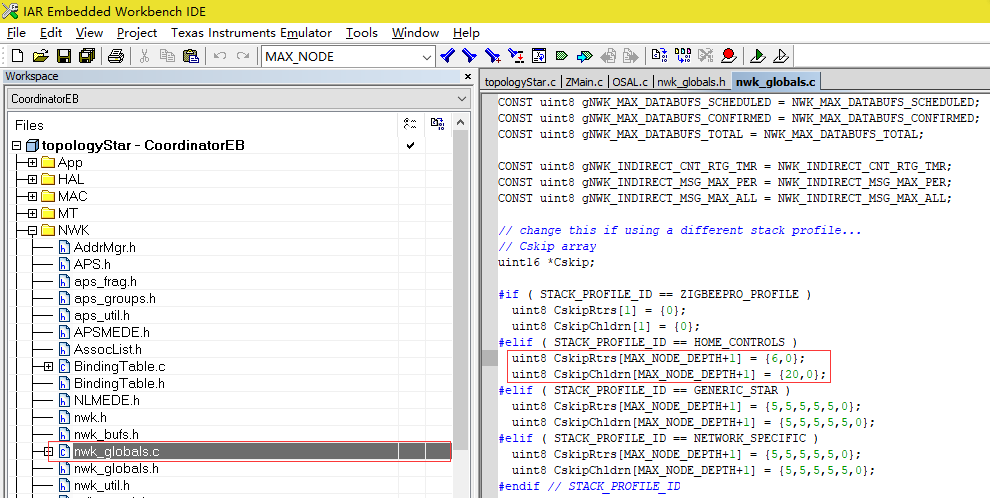Click the Compile file toolbar icon
Image resolution: width=990 pixels, height=498 pixels.
(659, 56)
